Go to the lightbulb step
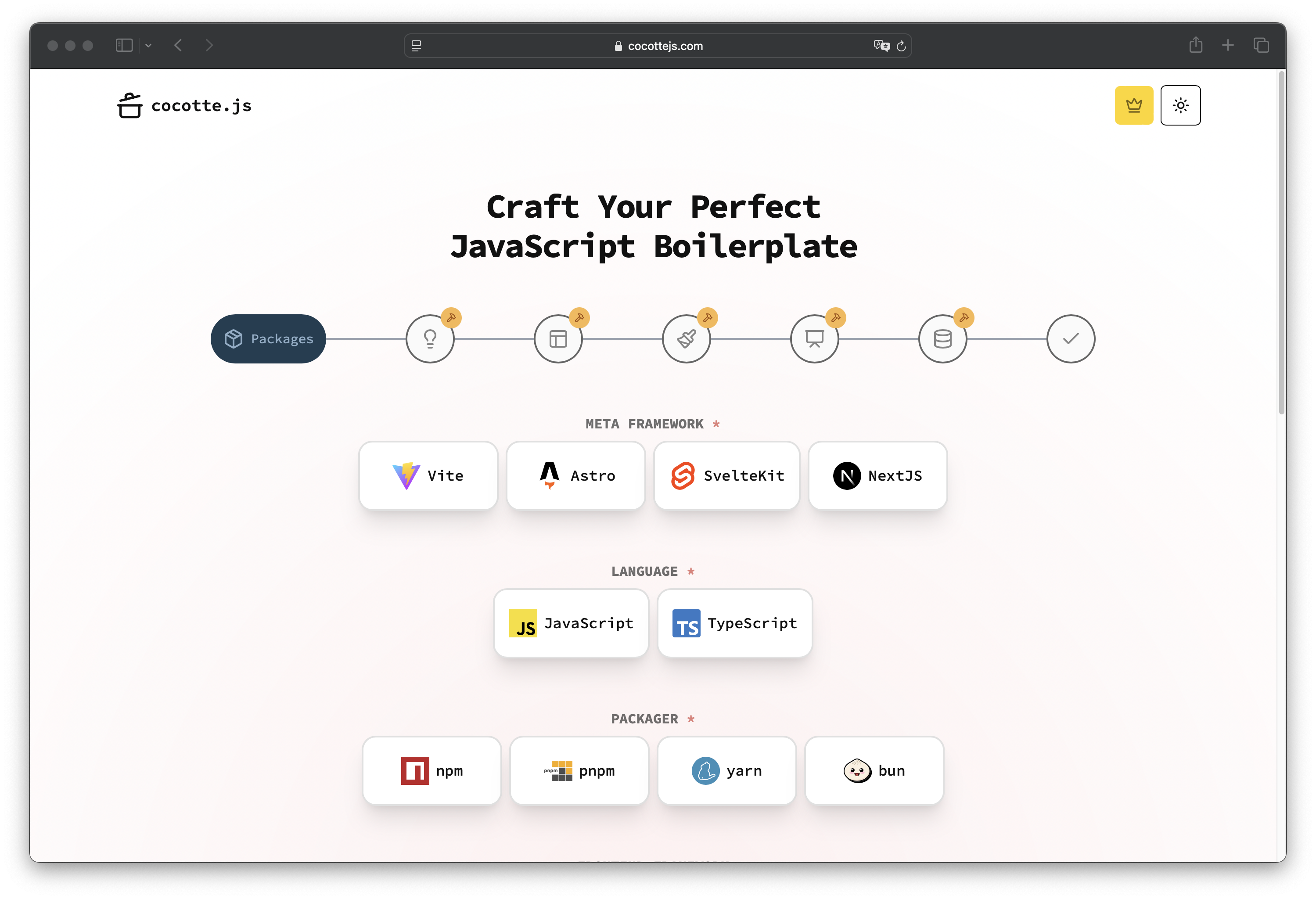Viewport: 1316px width, 899px height. tap(430, 338)
